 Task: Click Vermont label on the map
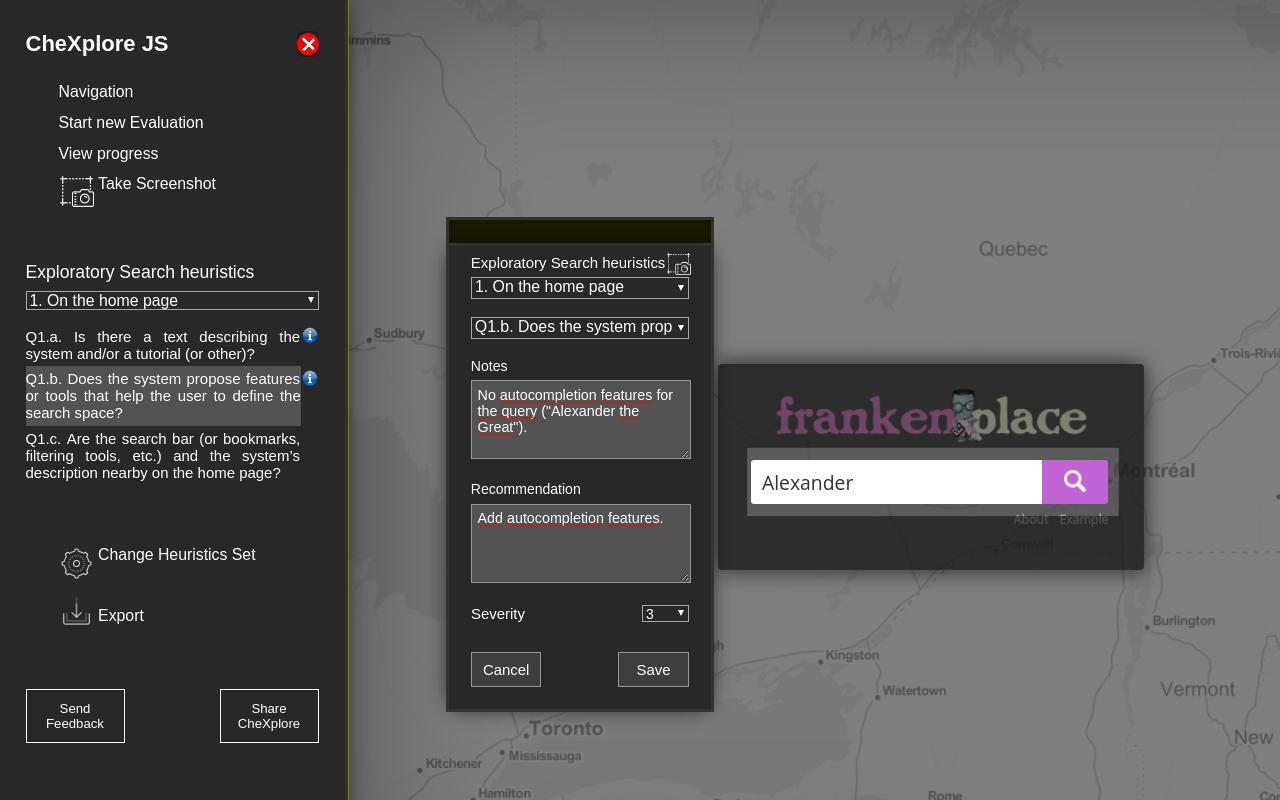pyautogui.click(x=1197, y=689)
